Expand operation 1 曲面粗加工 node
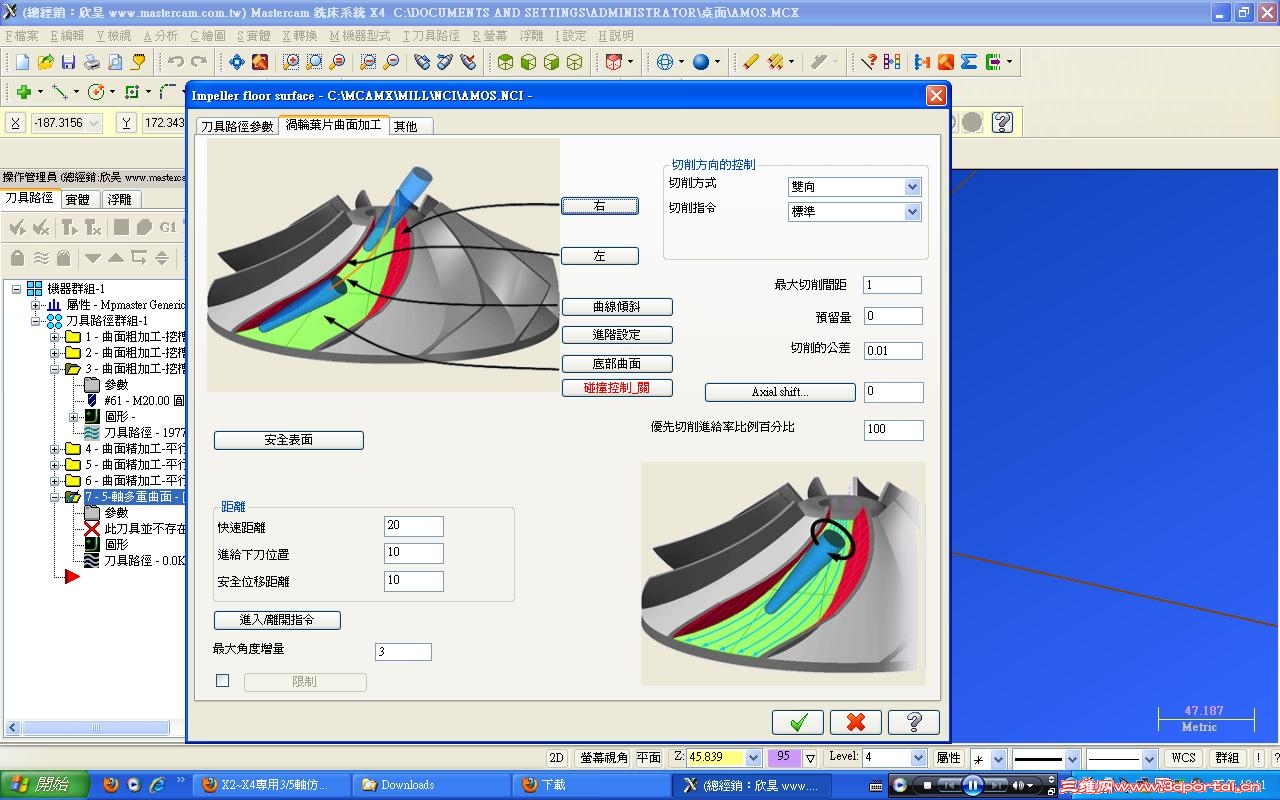This screenshot has height=800, width=1280. tap(55, 337)
